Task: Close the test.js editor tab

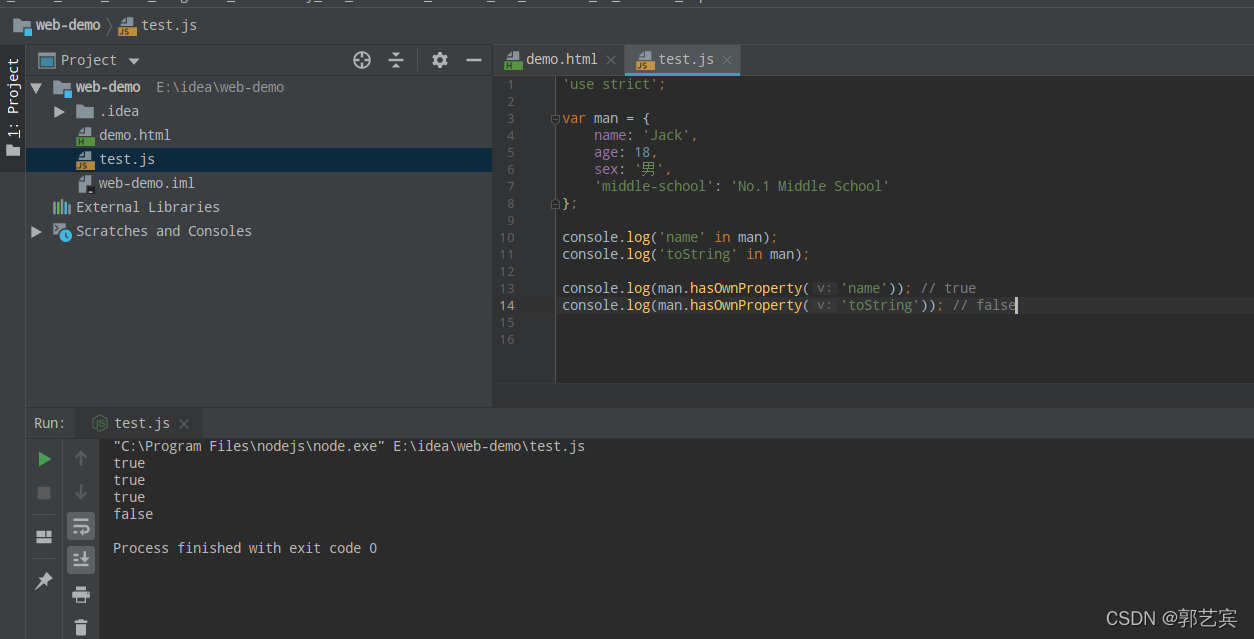Action: (x=727, y=60)
